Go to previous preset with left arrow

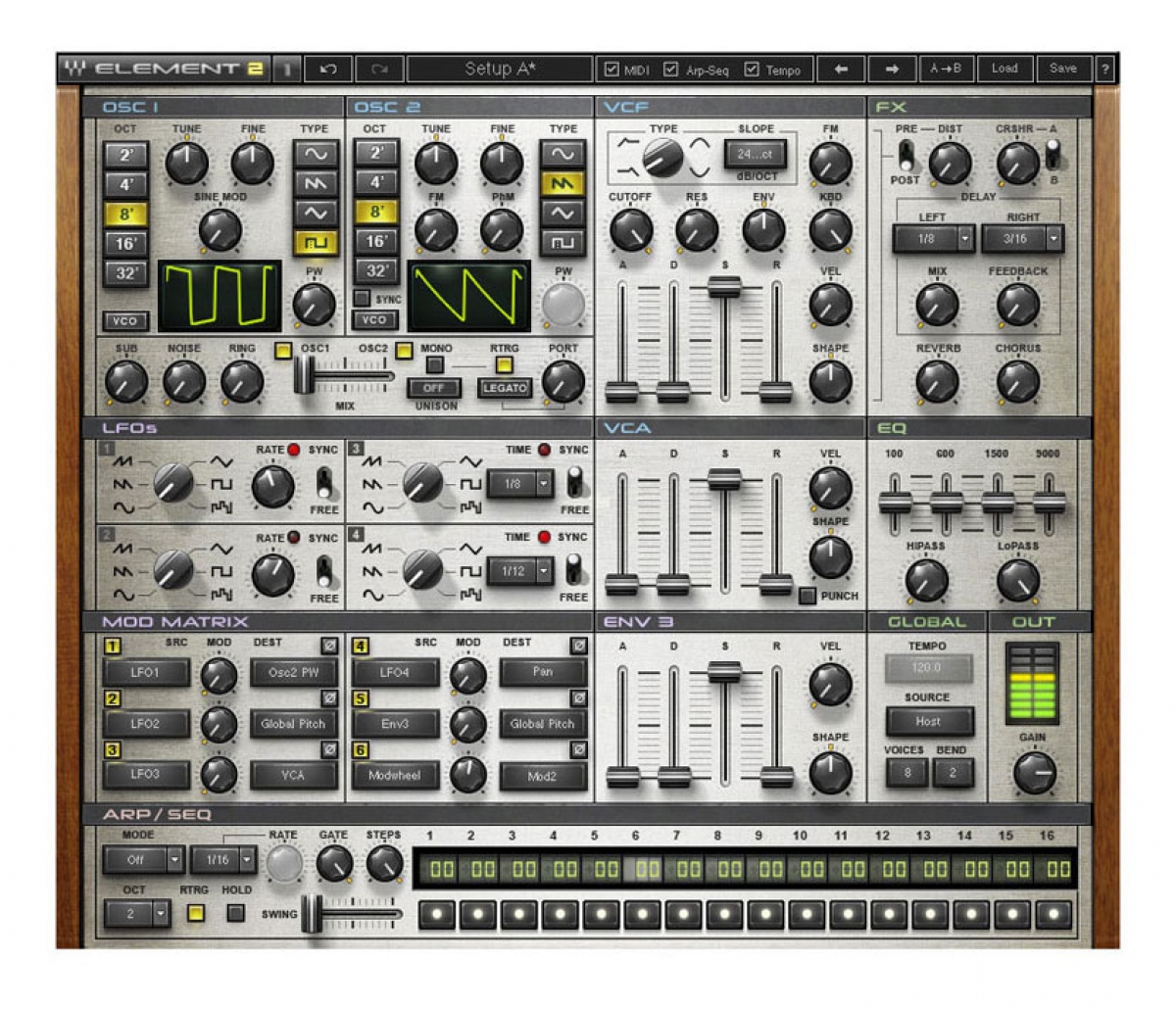coord(841,69)
